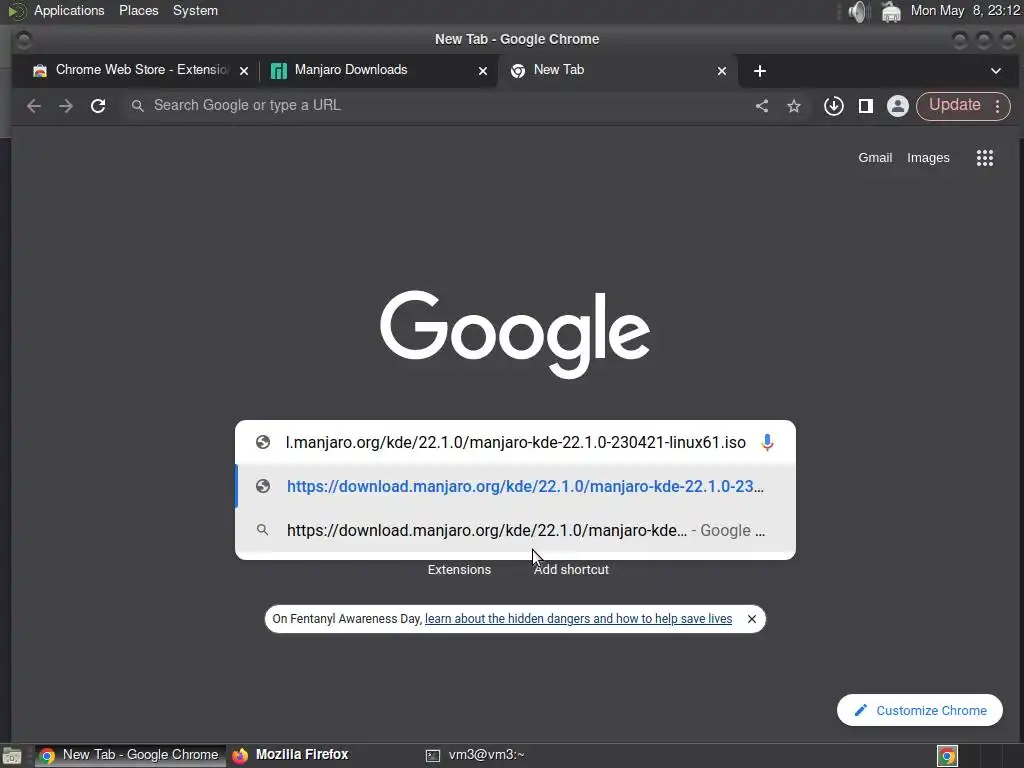The width and height of the screenshot is (1024, 768).
Task: Click the Chrome icon in the bottom-right tray
Action: coord(947,756)
